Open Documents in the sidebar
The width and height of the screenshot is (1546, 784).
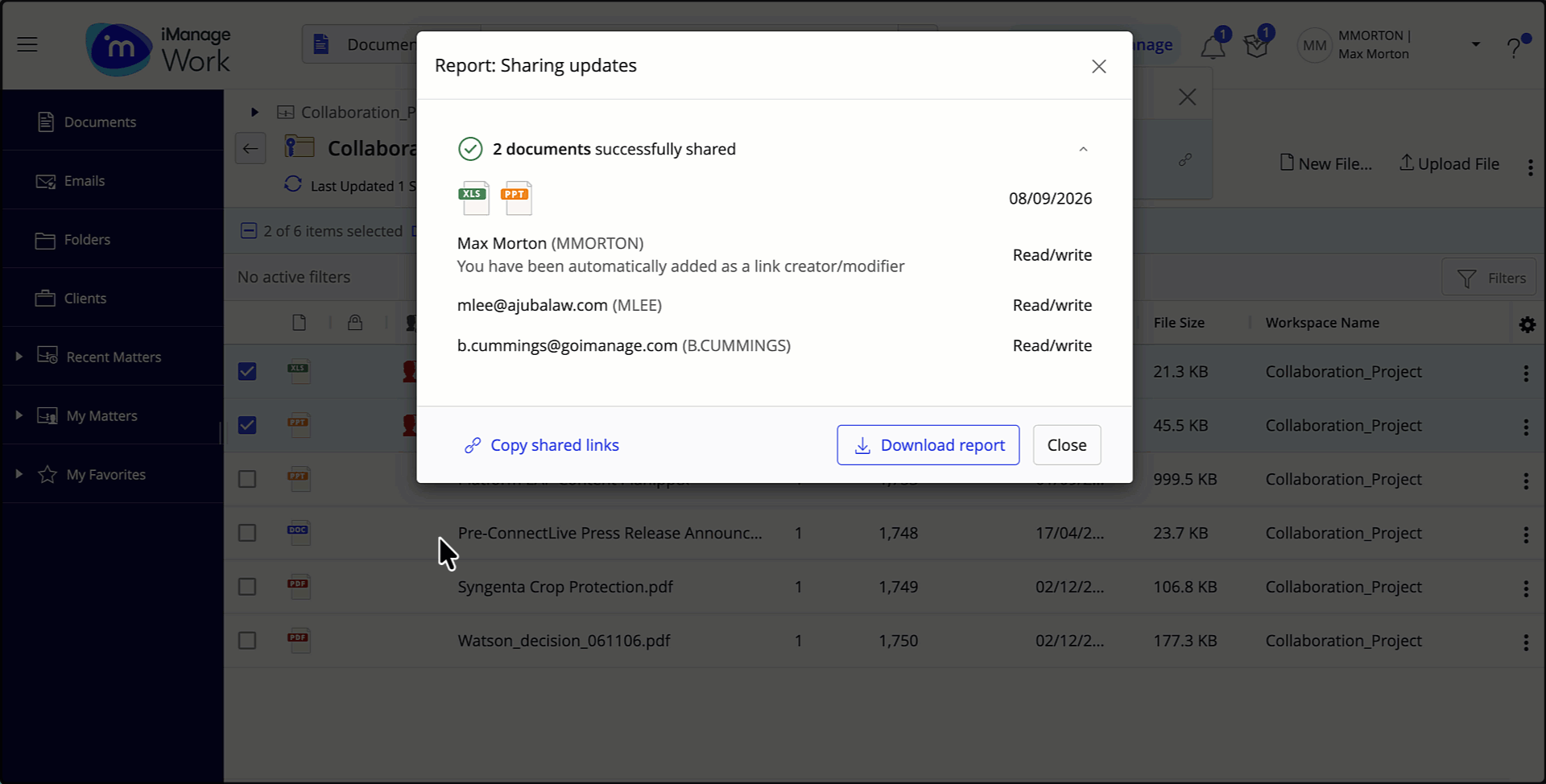coord(113,122)
